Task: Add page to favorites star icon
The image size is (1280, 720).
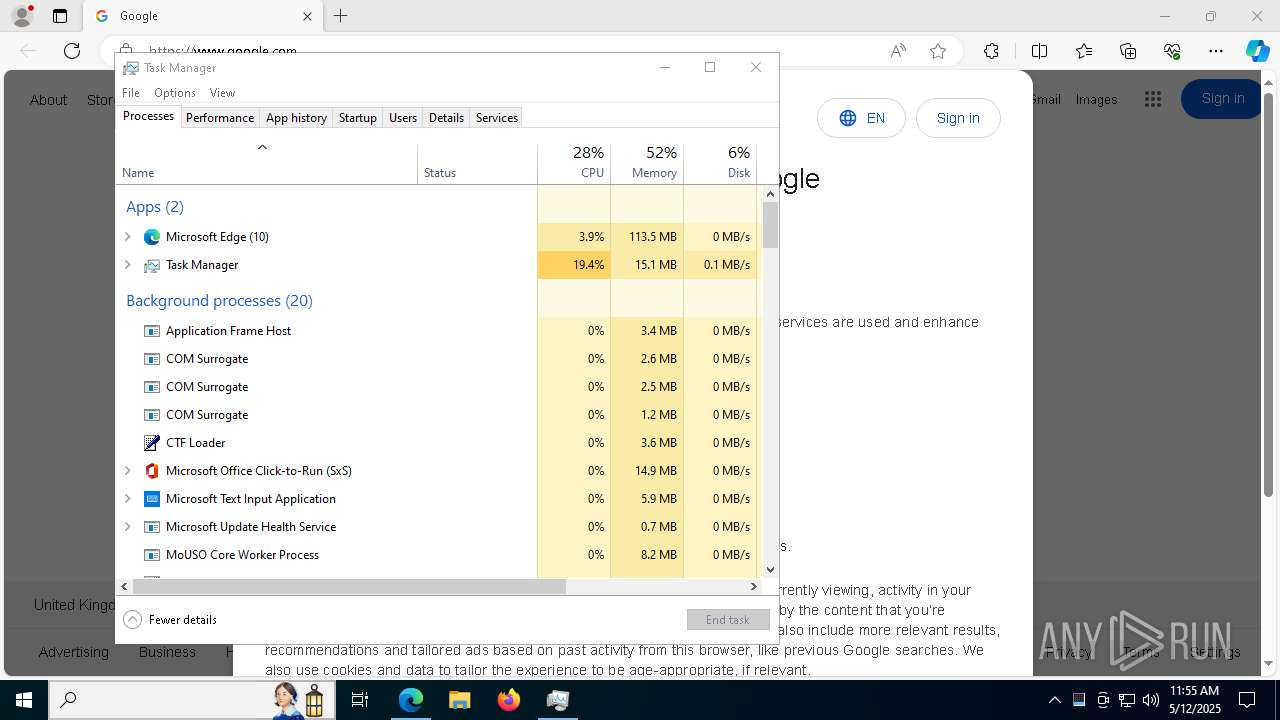Action: pyautogui.click(x=938, y=51)
